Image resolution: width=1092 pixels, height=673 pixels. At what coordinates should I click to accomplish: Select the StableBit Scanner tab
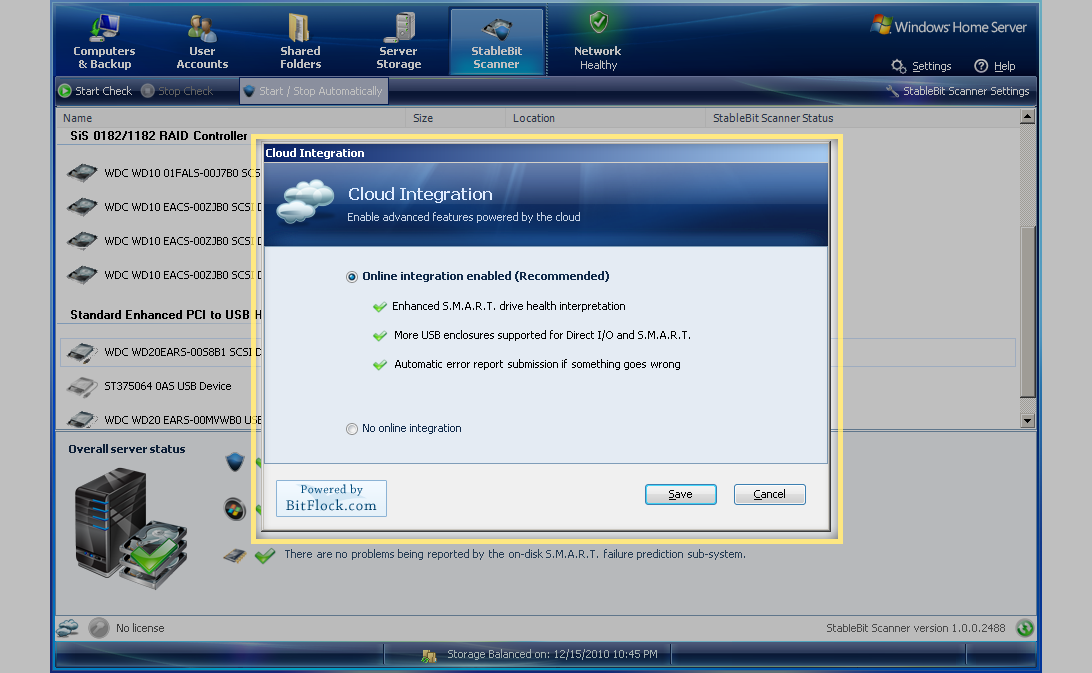tap(496, 40)
